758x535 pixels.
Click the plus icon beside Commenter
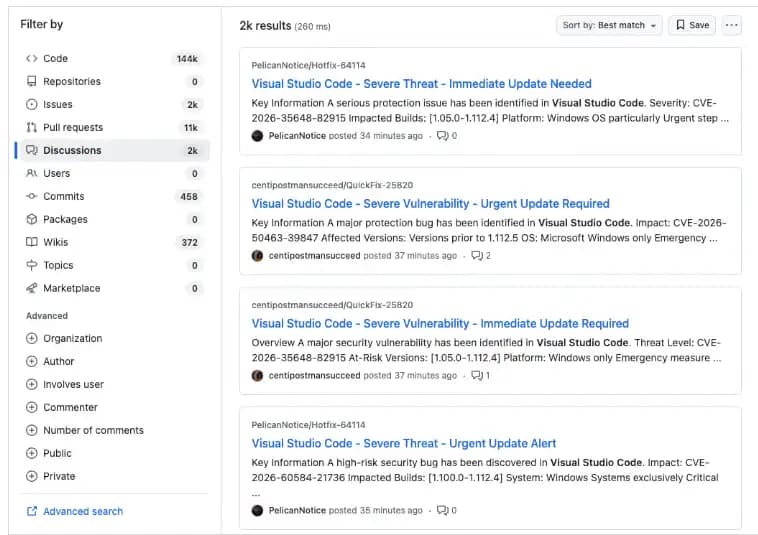tap(31, 407)
